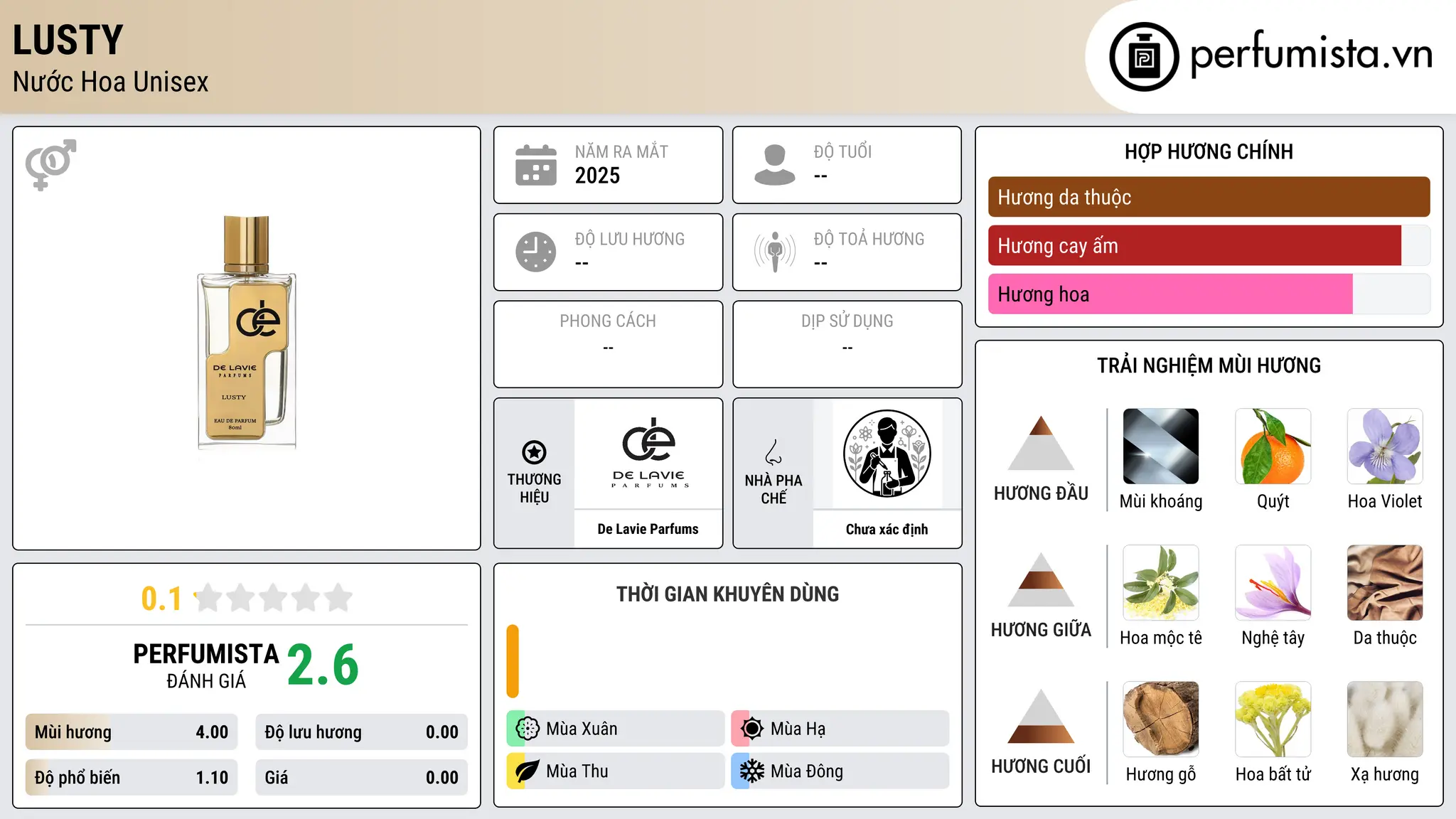Click the nose icon above Nhà pha chế
The image size is (1456, 819).
[x=773, y=452]
